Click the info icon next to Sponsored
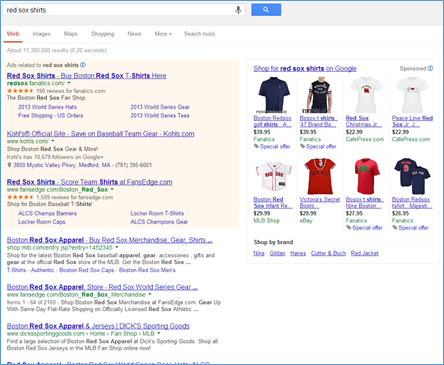 coord(430,68)
